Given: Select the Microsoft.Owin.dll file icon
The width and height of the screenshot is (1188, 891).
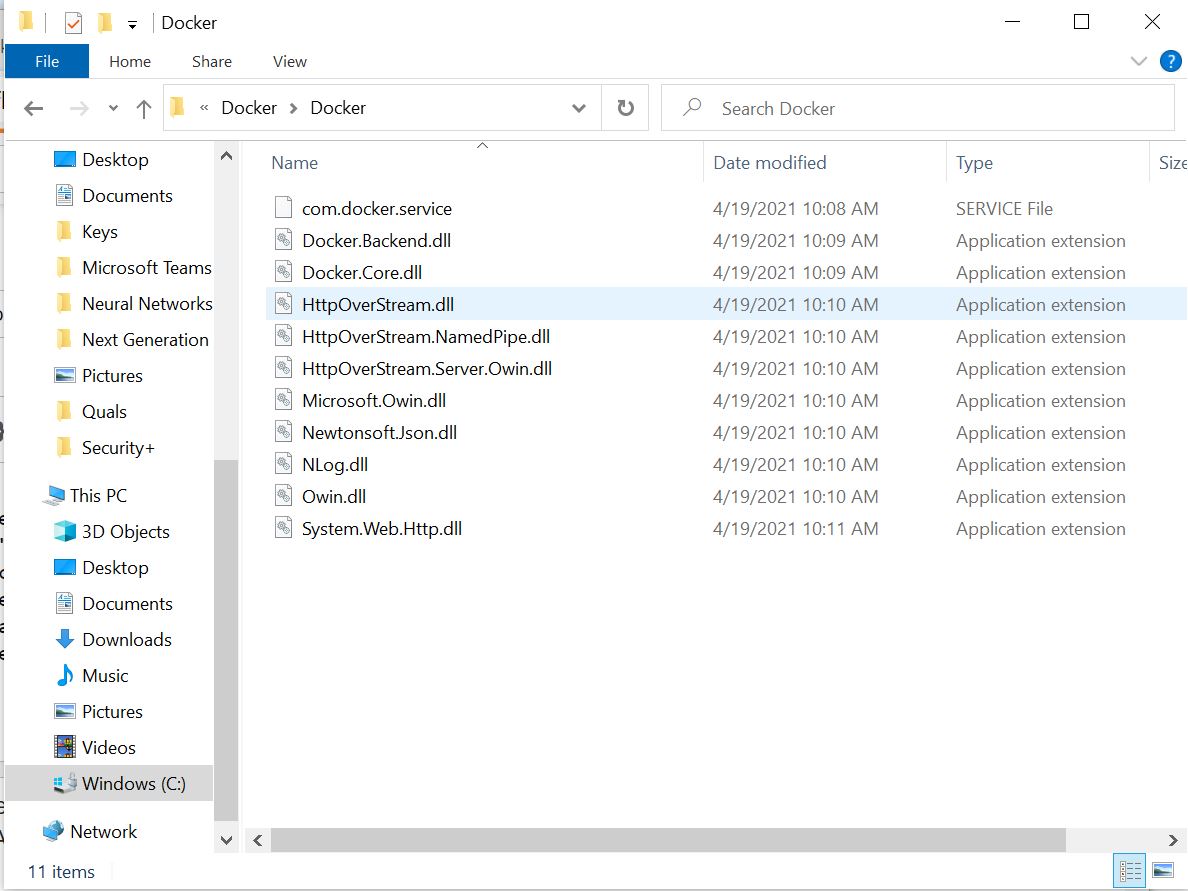Looking at the screenshot, I should (x=283, y=400).
